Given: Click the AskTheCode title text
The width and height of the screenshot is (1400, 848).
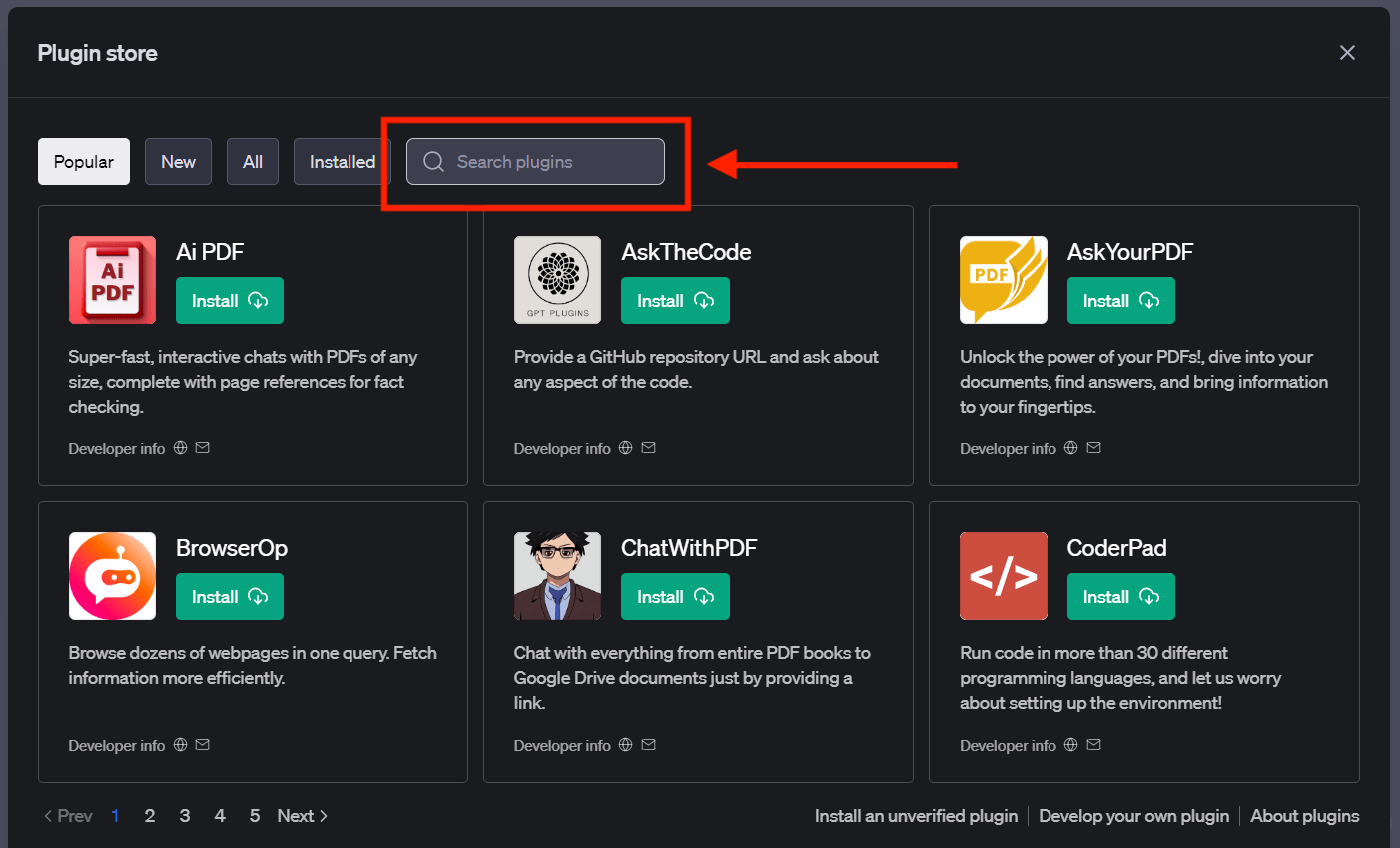Looking at the screenshot, I should coord(686,252).
